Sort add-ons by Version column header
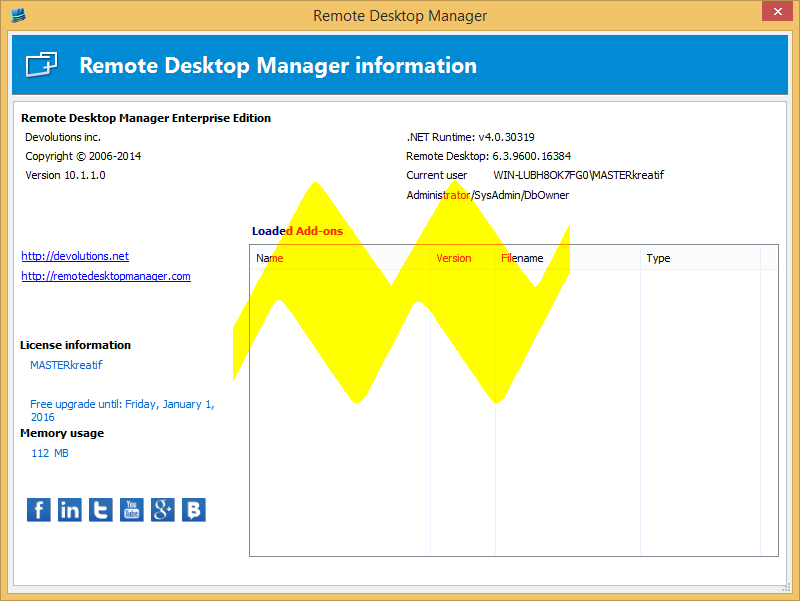The image size is (800, 601). 463,258
